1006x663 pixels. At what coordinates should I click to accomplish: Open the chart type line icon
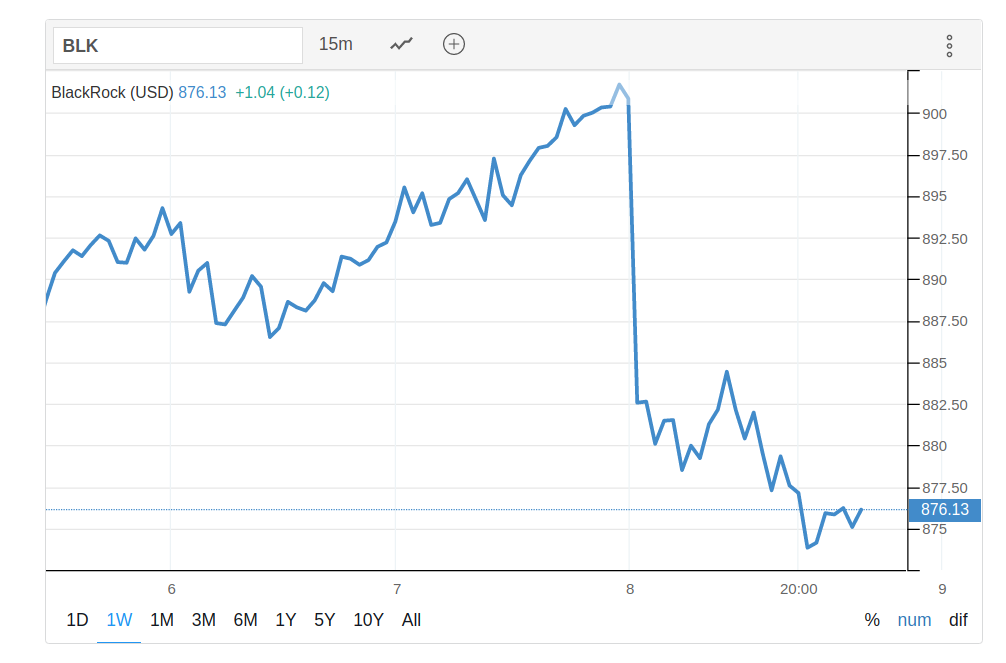[x=402, y=44]
